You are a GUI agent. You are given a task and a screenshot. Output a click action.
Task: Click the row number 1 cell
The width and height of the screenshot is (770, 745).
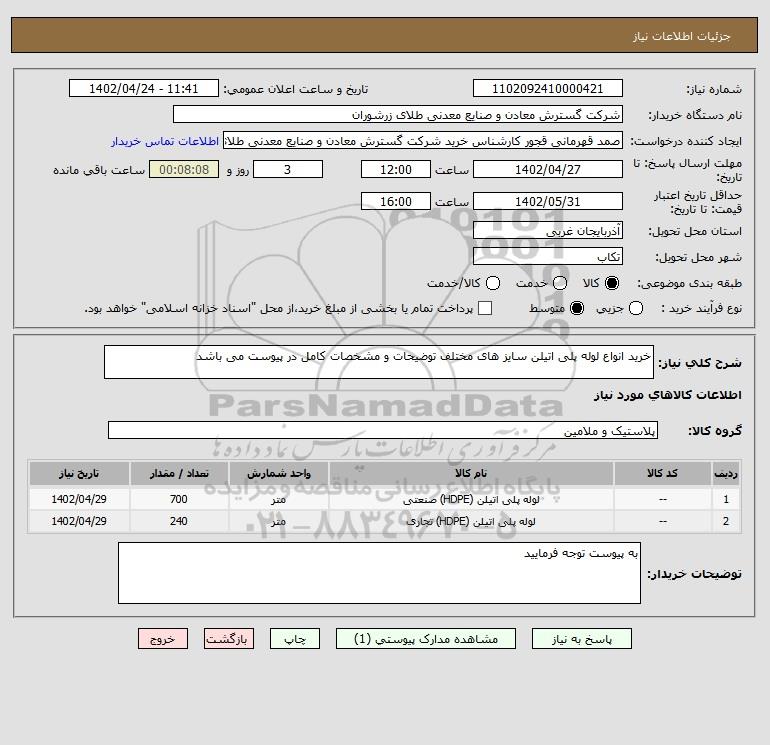point(726,499)
